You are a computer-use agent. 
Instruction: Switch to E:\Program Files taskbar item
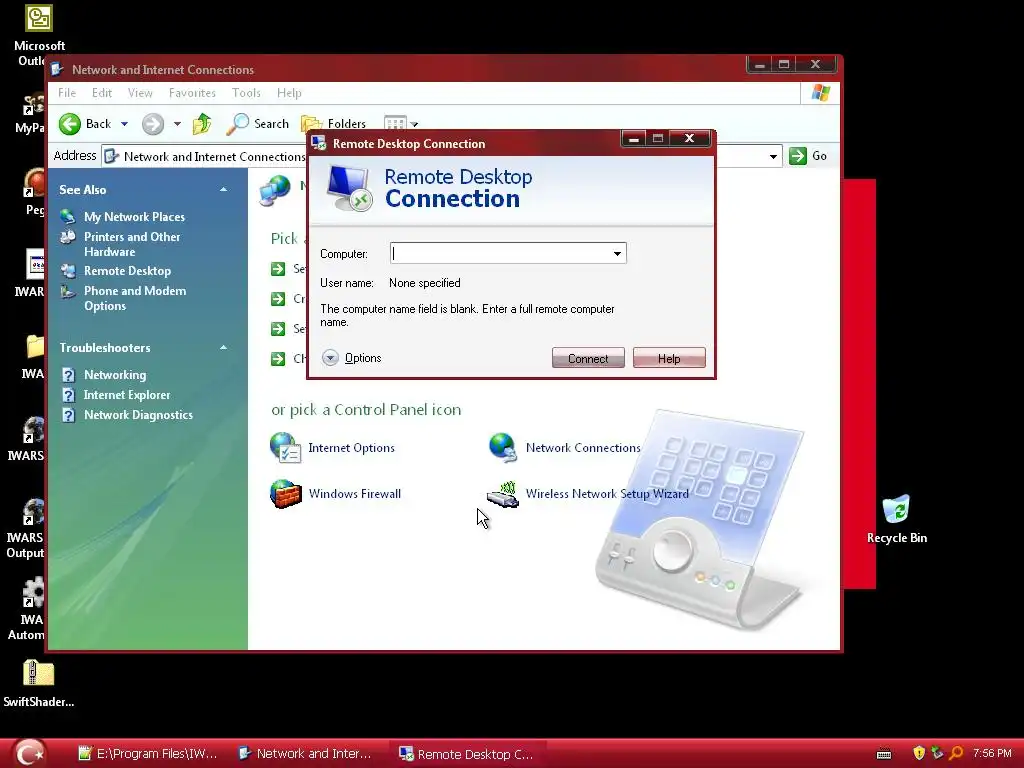click(148, 754)
